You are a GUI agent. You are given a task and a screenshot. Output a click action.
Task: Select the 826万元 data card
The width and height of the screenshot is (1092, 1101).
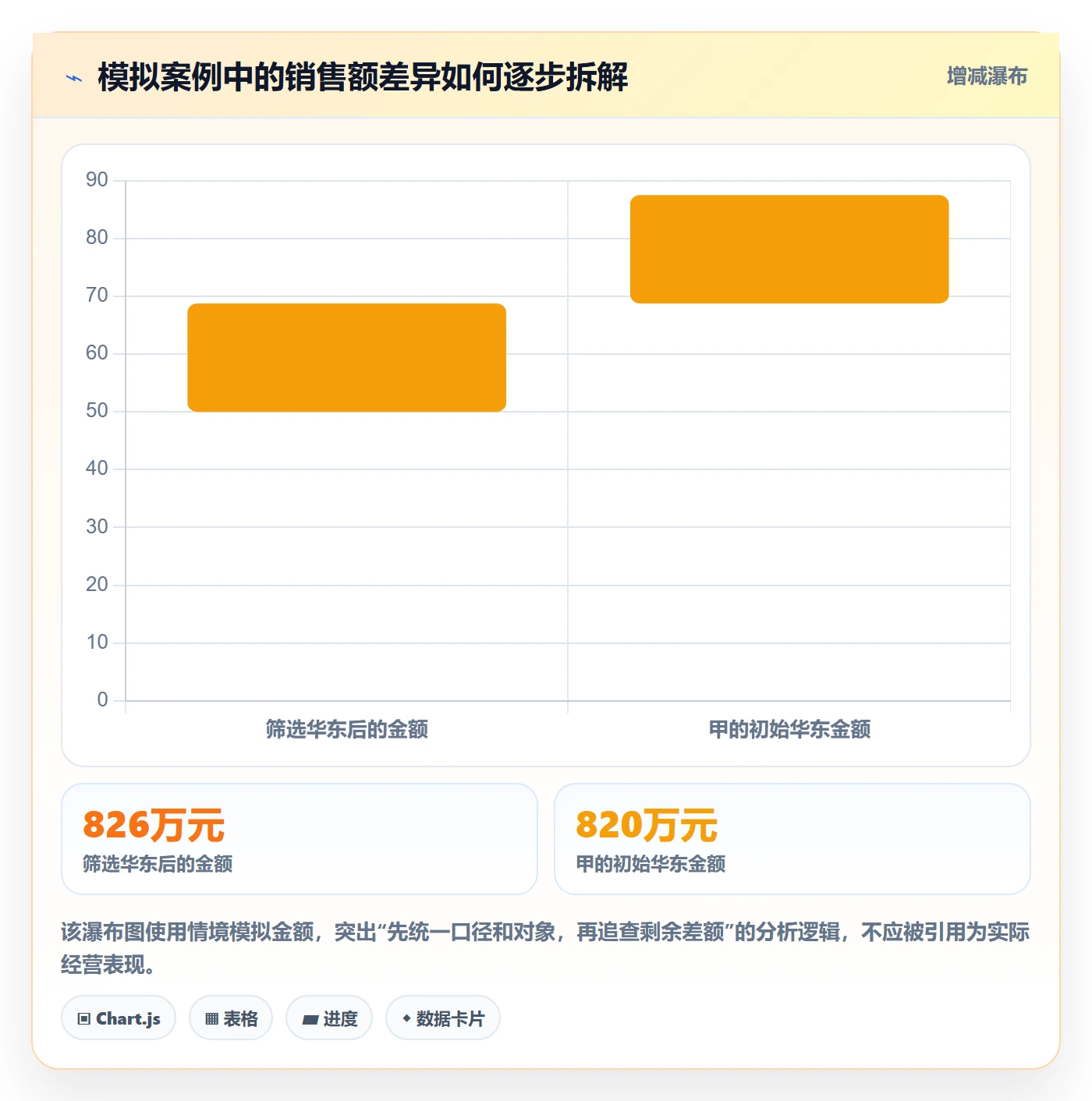[300, 839]
